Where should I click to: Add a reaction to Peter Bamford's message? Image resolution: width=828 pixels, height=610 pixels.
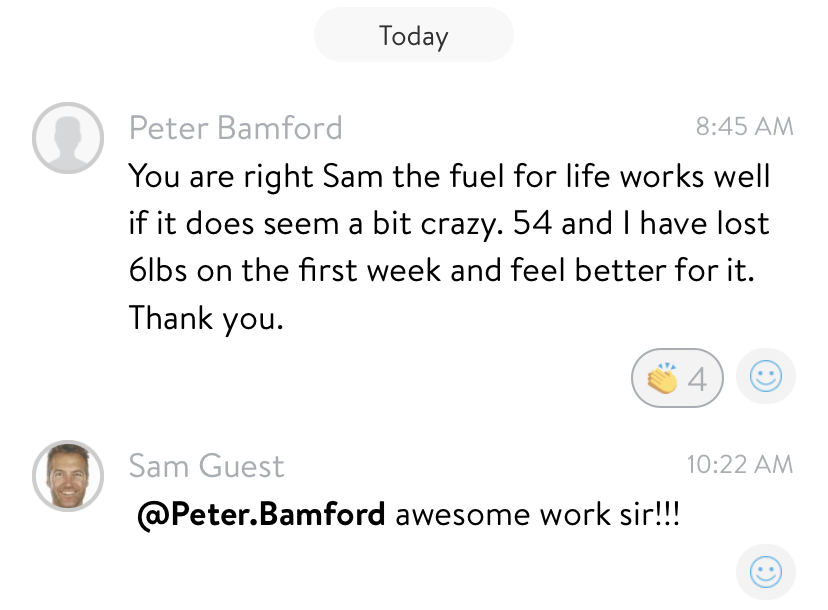(x=766, y=377)
